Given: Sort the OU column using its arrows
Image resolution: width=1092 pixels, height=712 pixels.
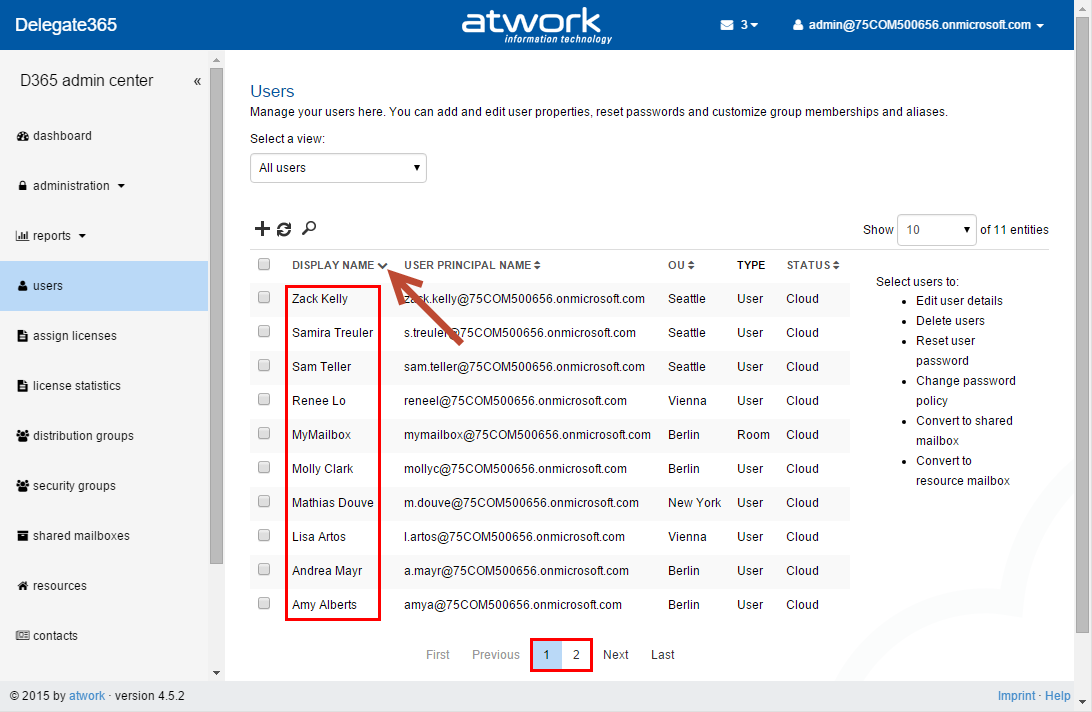Looking at the screenshot, I should click(691, 266).
